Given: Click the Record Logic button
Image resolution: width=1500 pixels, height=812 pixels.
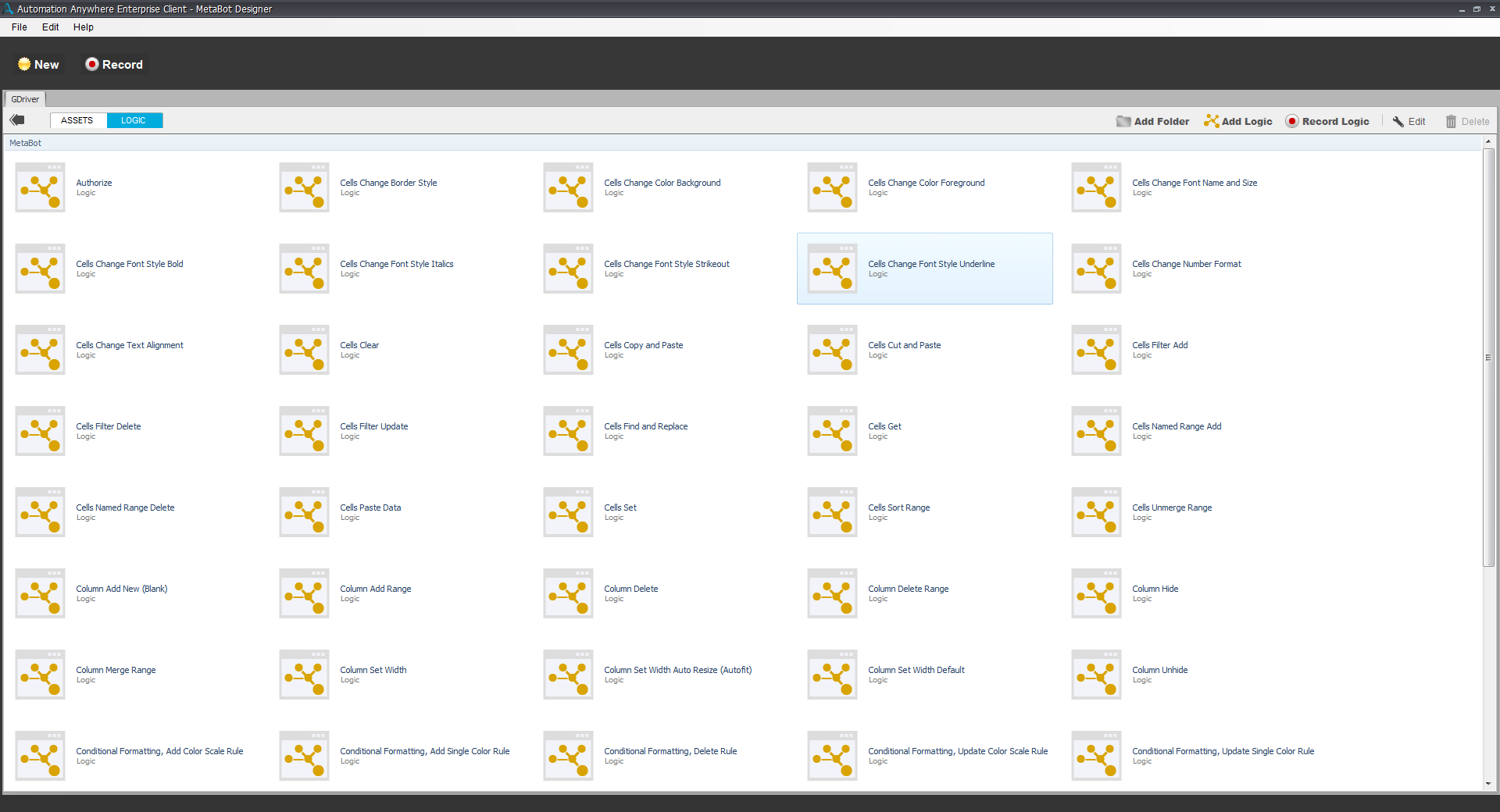Looking at the screenshot, I should click(x=1327, y=121).
